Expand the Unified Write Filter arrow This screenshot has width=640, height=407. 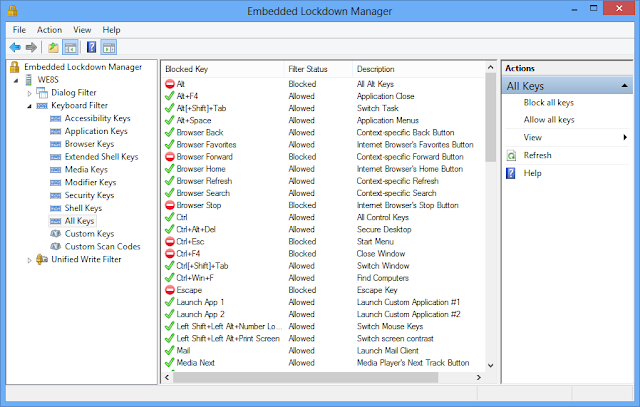click(x=29, y=260)
